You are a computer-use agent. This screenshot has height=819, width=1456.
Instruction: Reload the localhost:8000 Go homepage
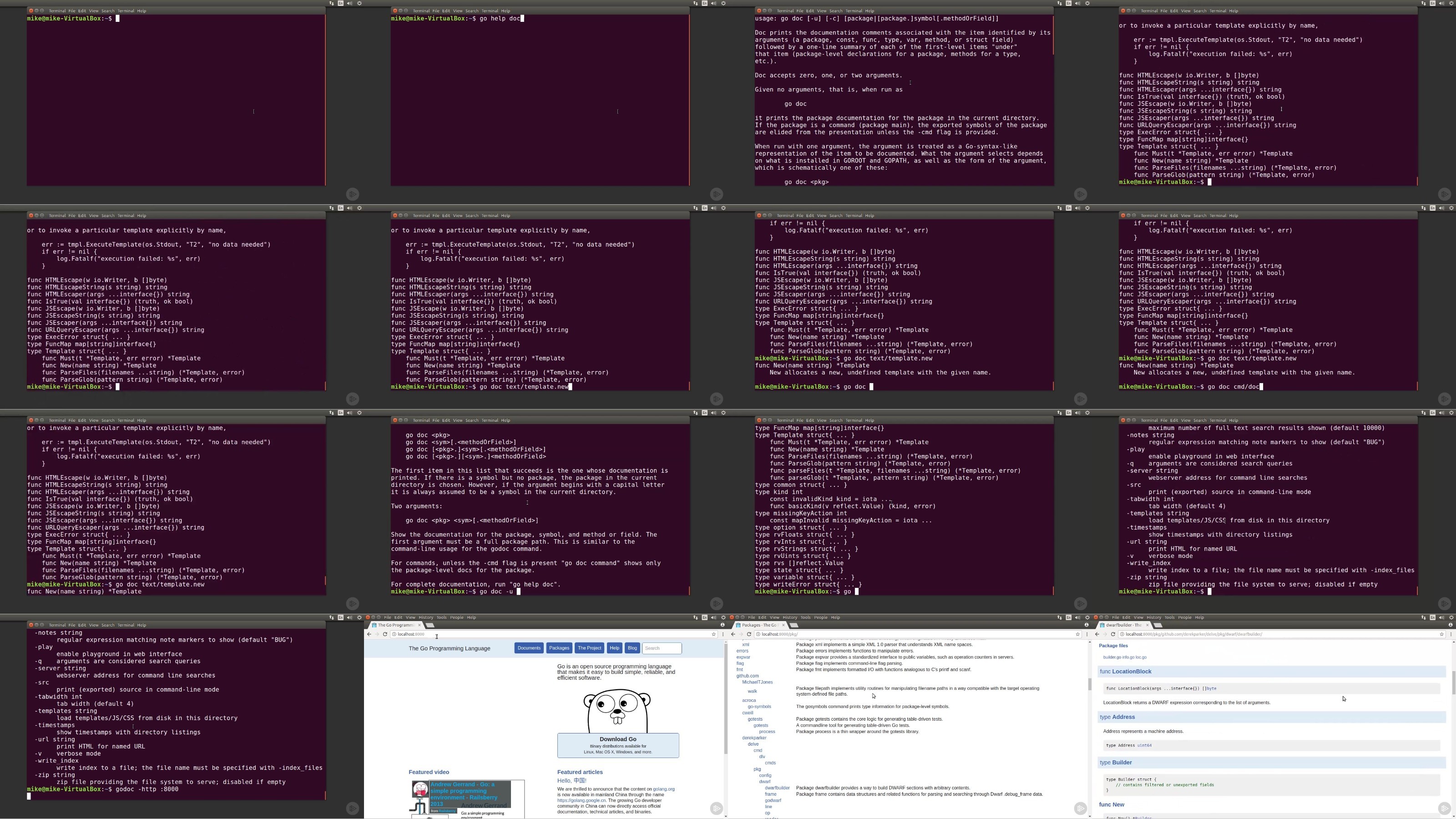tap(385, 634)
